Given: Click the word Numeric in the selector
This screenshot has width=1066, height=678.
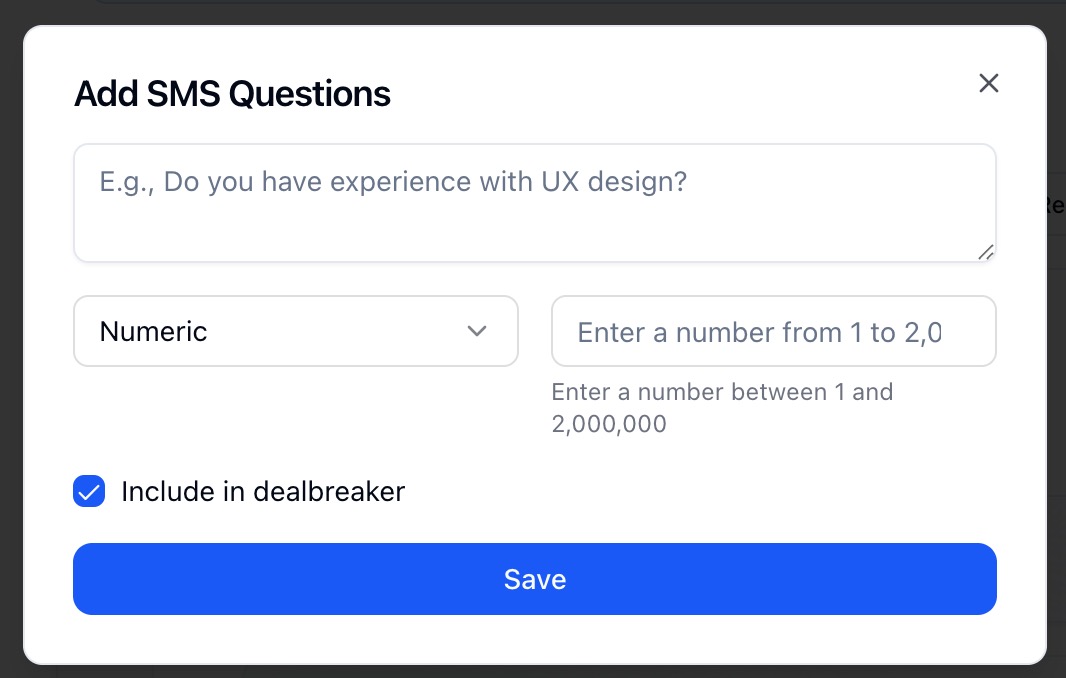Looking at the screenshot, I should (x=153, y=332).
